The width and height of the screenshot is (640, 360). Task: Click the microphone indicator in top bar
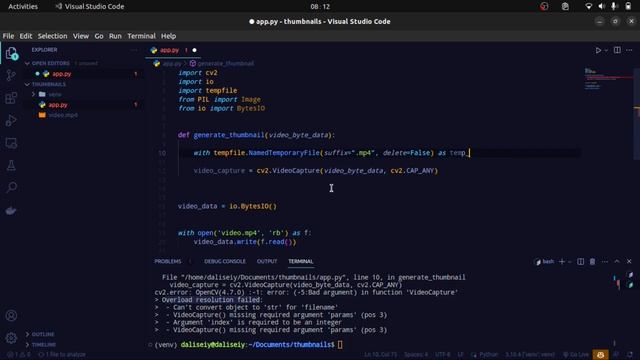click(613, 7)
